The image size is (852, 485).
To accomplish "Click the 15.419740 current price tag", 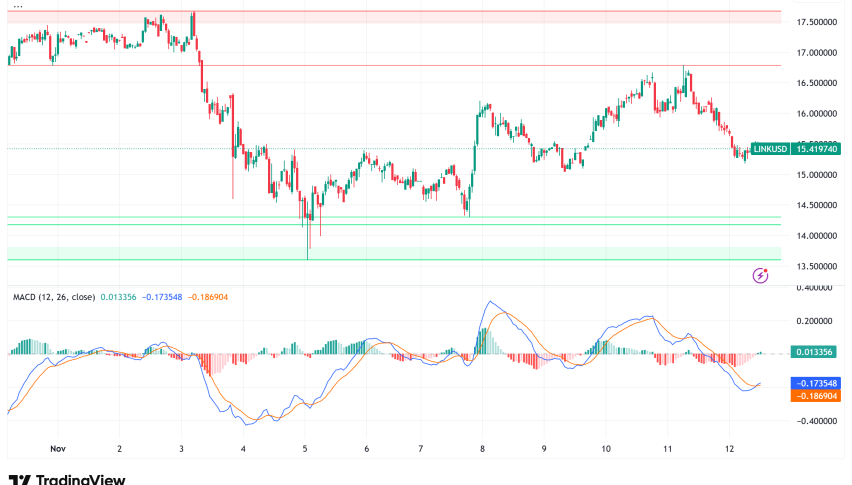I will 816,148.
